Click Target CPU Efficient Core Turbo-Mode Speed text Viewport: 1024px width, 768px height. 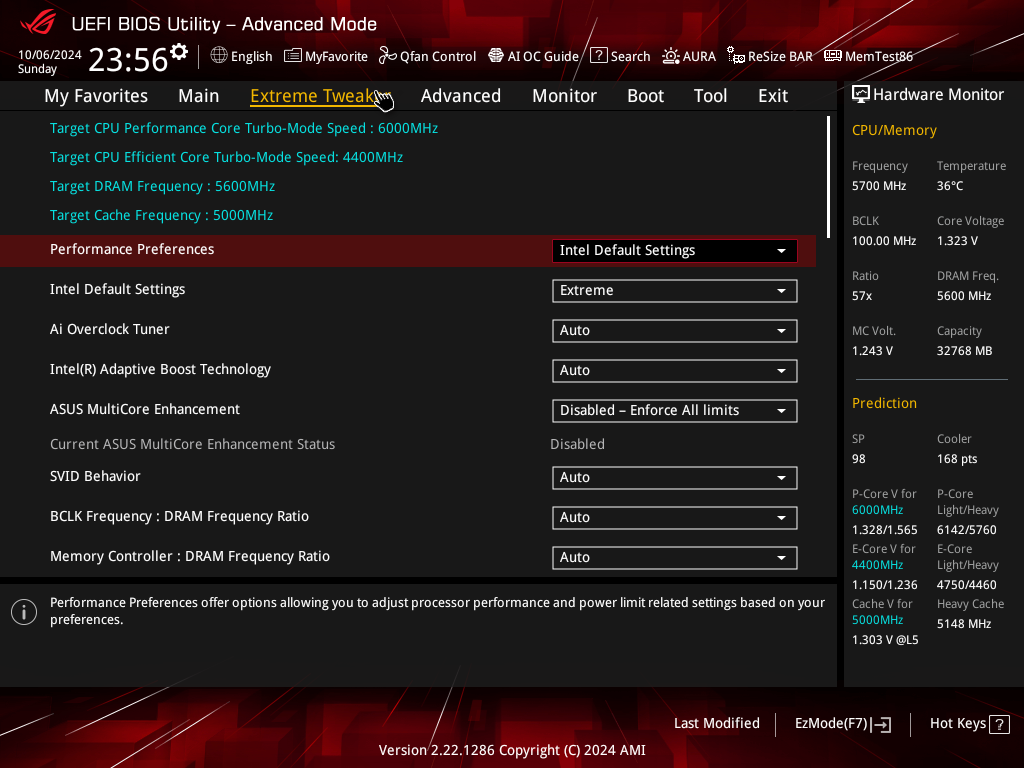click(x=226, y=157)
